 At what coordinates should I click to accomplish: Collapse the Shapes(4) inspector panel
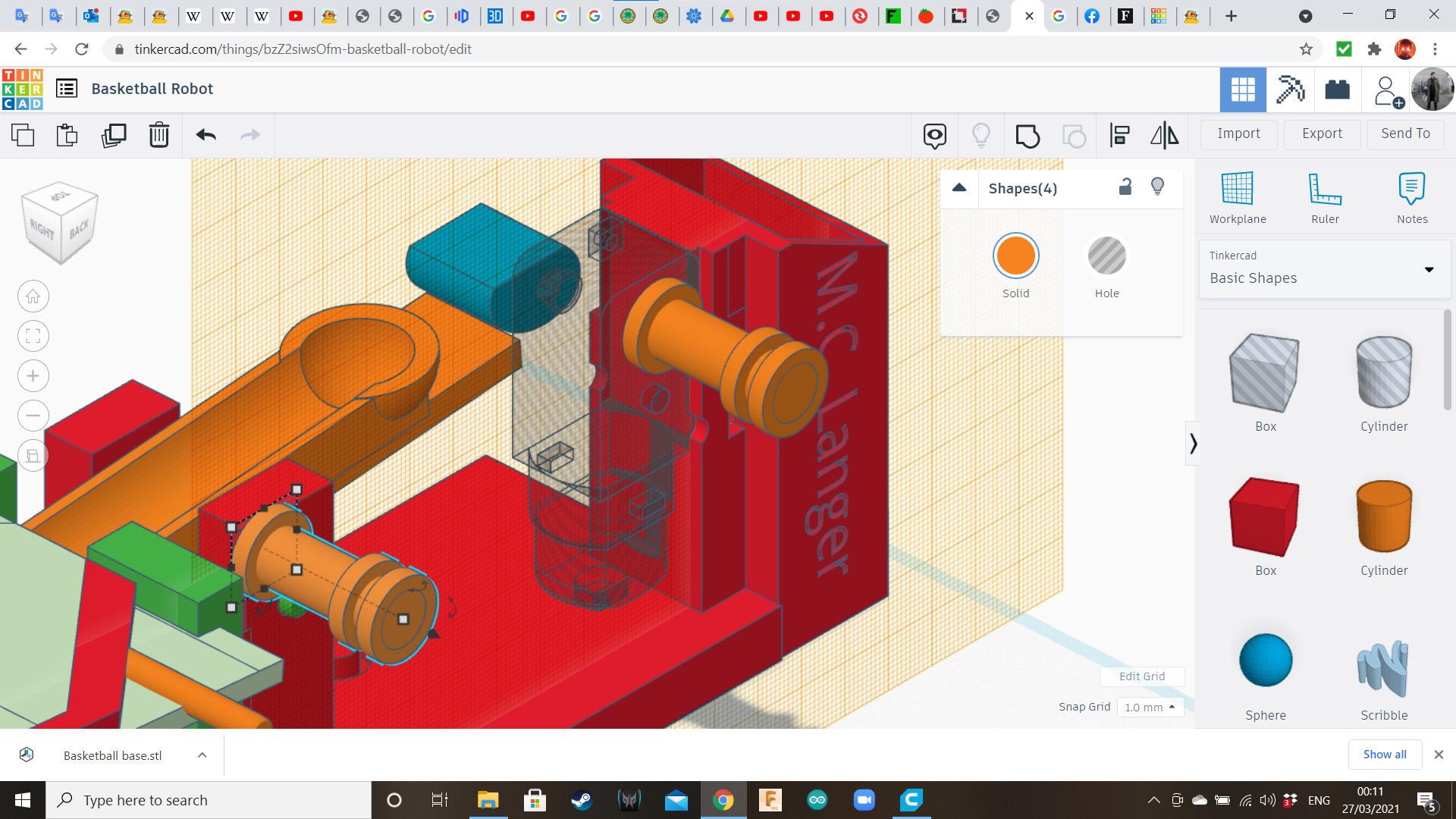(x=959, y=188)
